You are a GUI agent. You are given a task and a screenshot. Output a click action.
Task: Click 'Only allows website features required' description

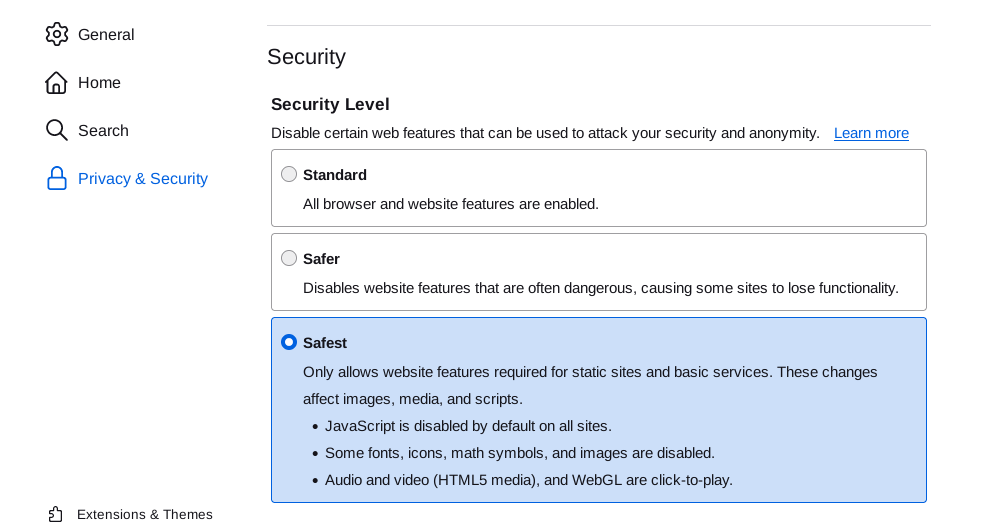(590, 385)
